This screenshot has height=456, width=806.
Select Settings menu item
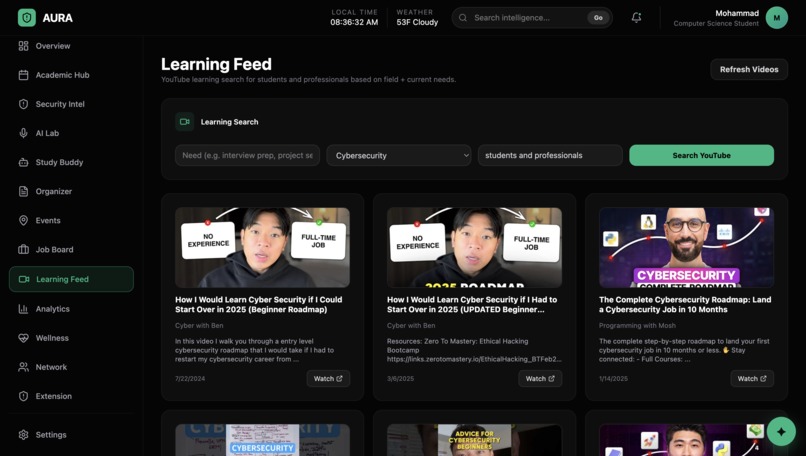(x=71, y=435)
